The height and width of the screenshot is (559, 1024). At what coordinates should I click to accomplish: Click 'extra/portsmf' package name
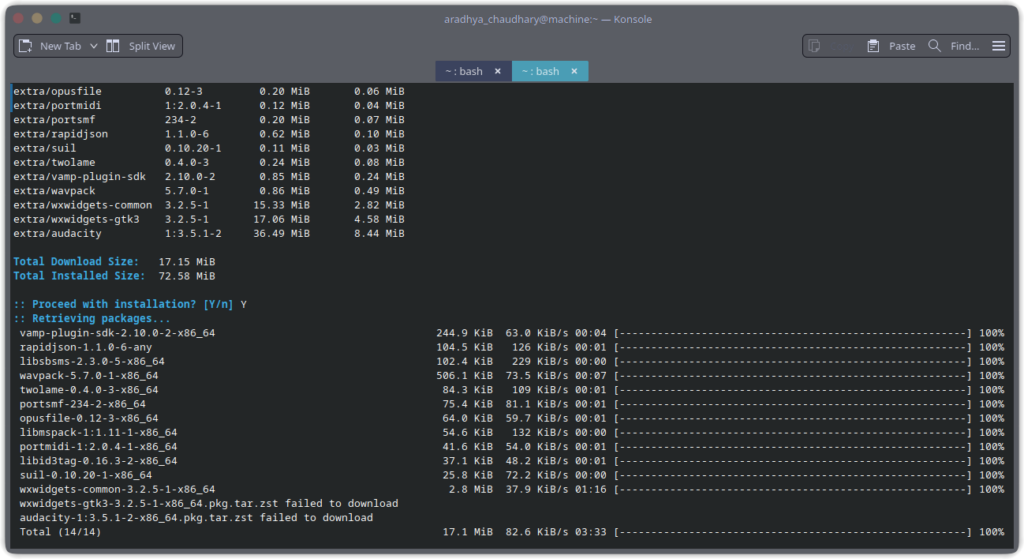54,120
